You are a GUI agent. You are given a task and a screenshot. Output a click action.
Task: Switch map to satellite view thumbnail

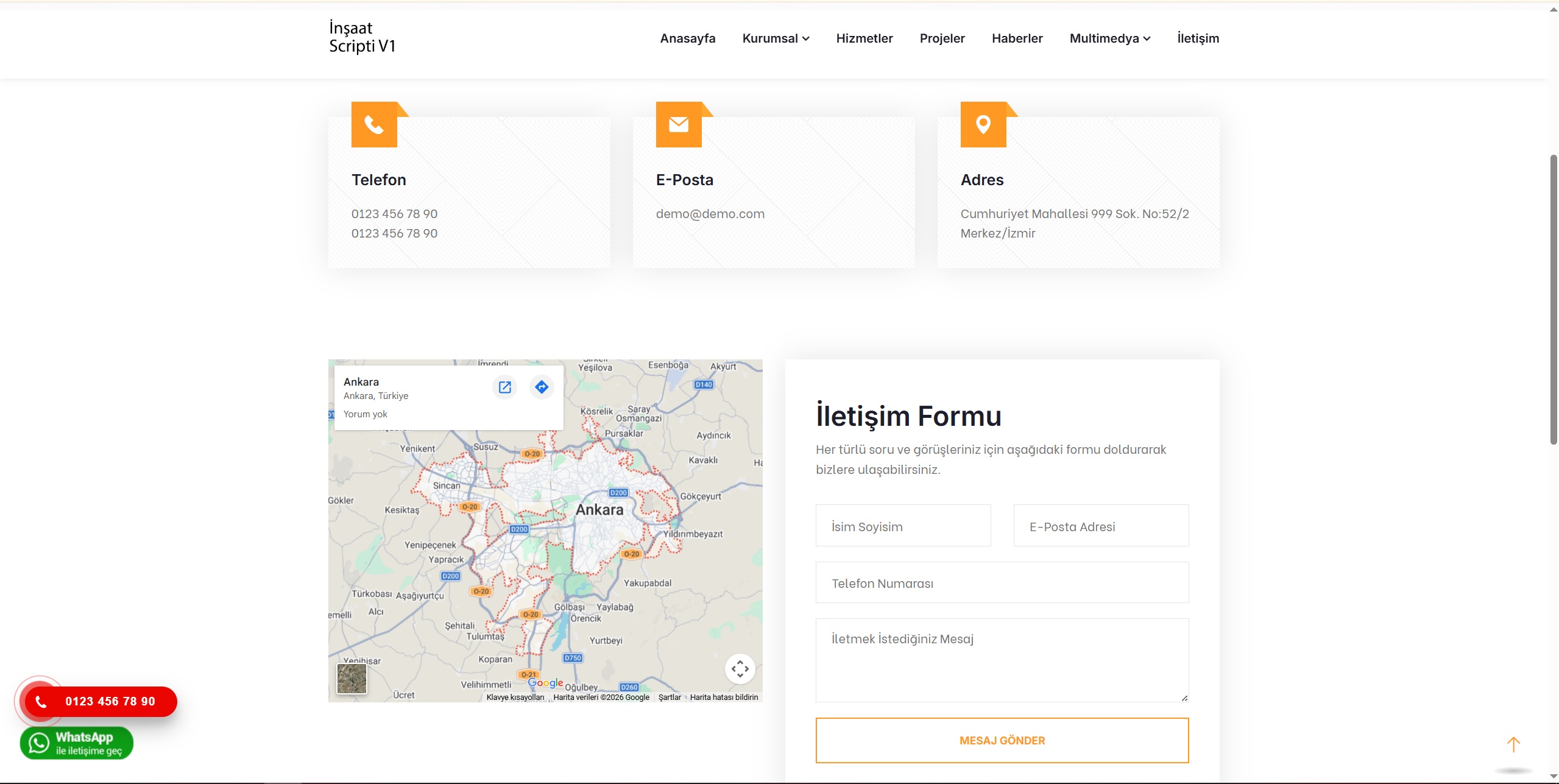[352, 679]
